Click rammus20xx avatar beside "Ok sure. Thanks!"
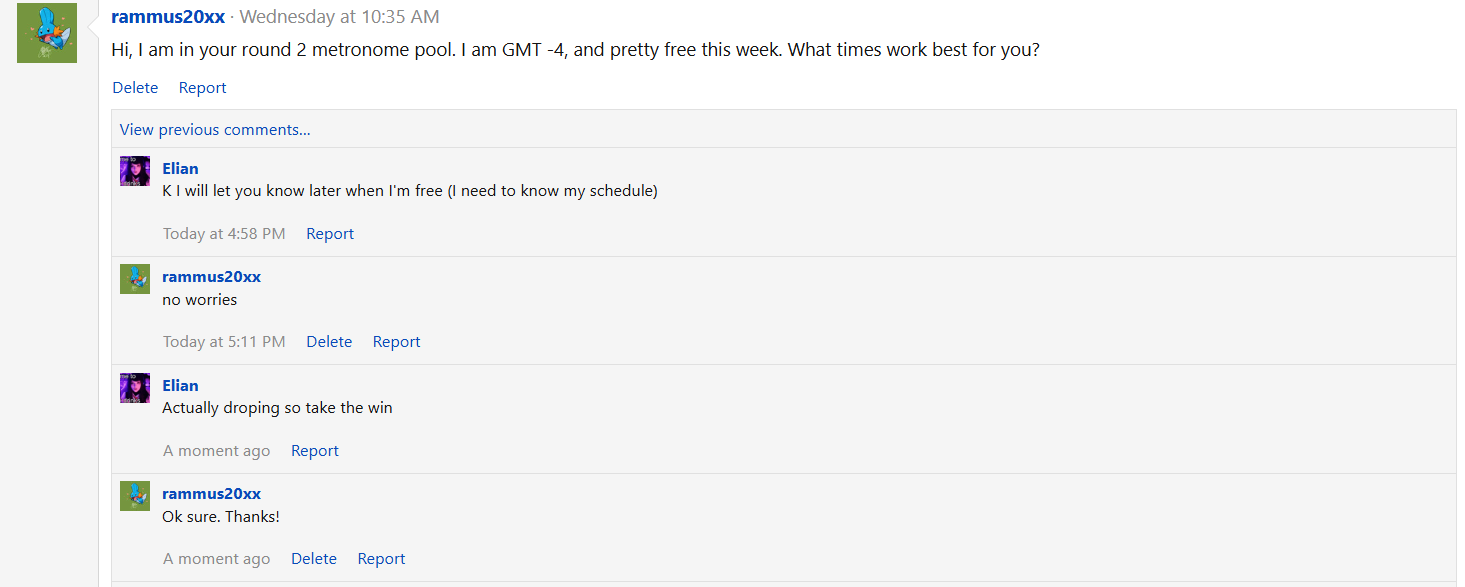This screenshot has height=587, width=1465. [x=135, y=496]
